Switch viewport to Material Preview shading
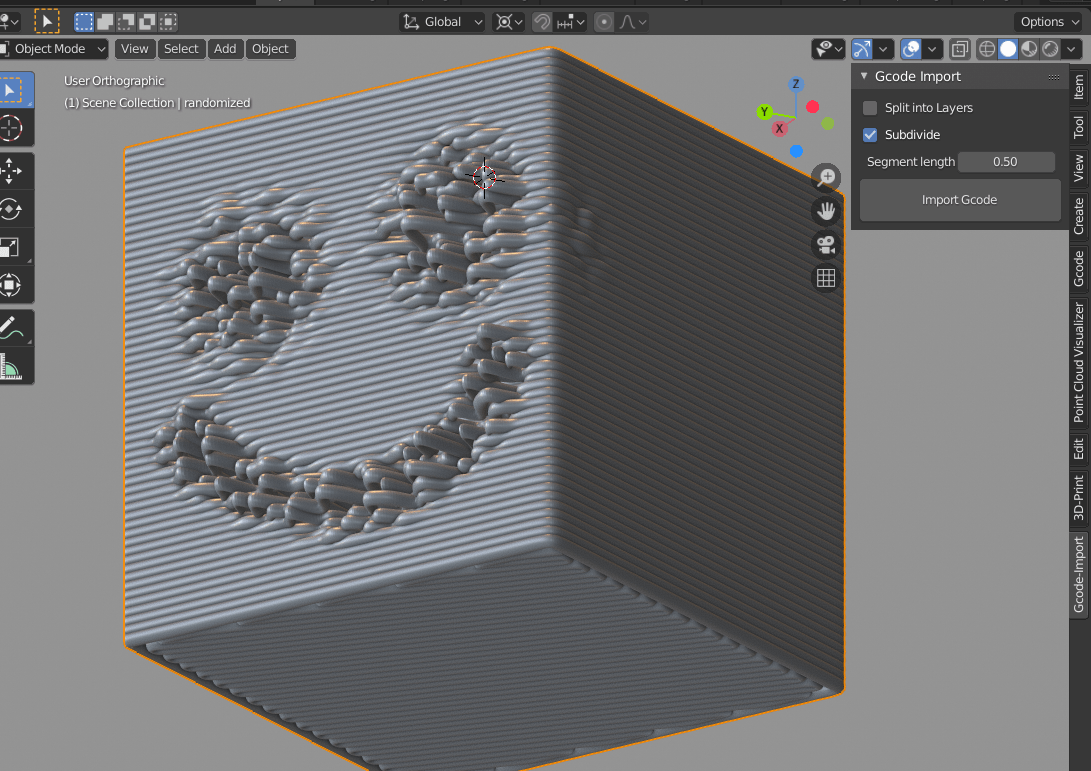This screenshot has width=1091, height=771. click(x=1028, y=48)
